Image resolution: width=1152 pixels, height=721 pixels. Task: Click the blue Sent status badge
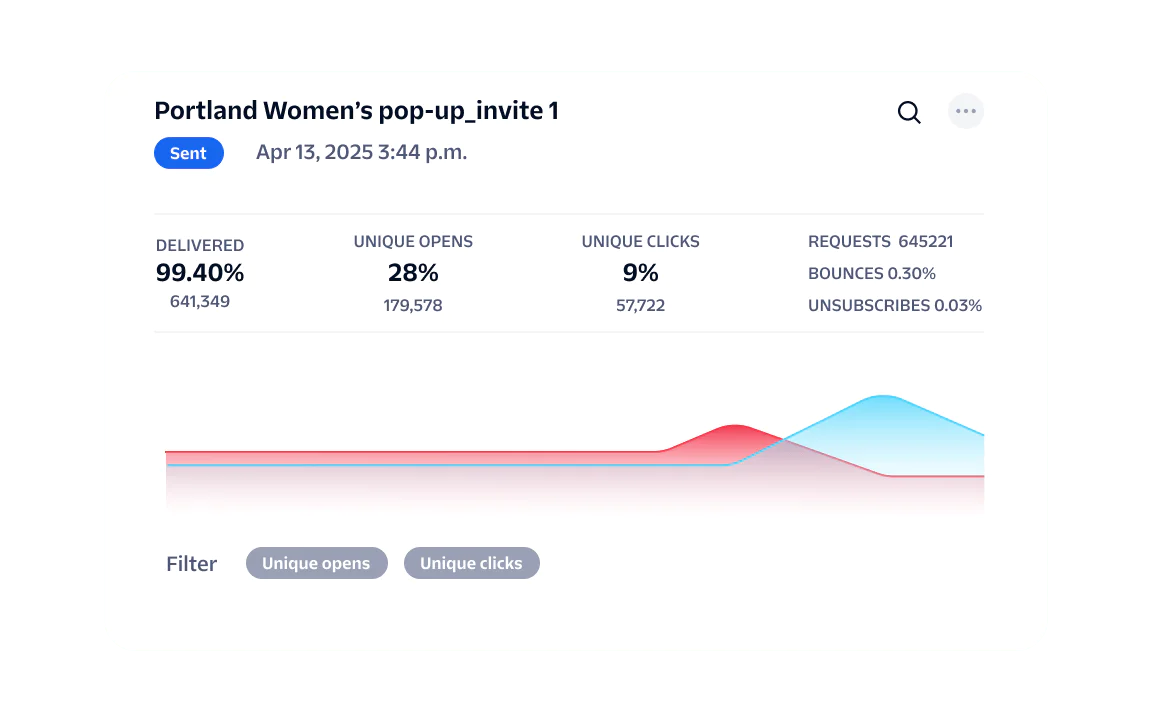pos(188,153)
